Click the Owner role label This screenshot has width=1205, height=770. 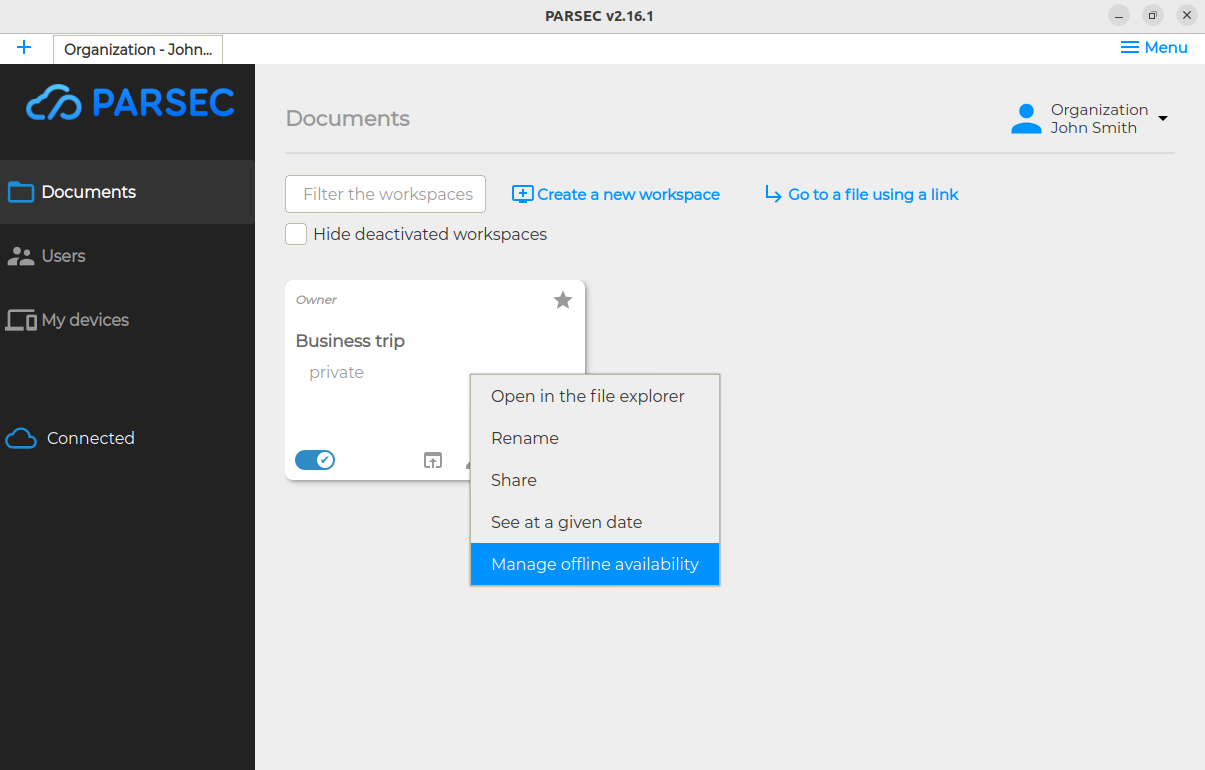click(316, 300)
